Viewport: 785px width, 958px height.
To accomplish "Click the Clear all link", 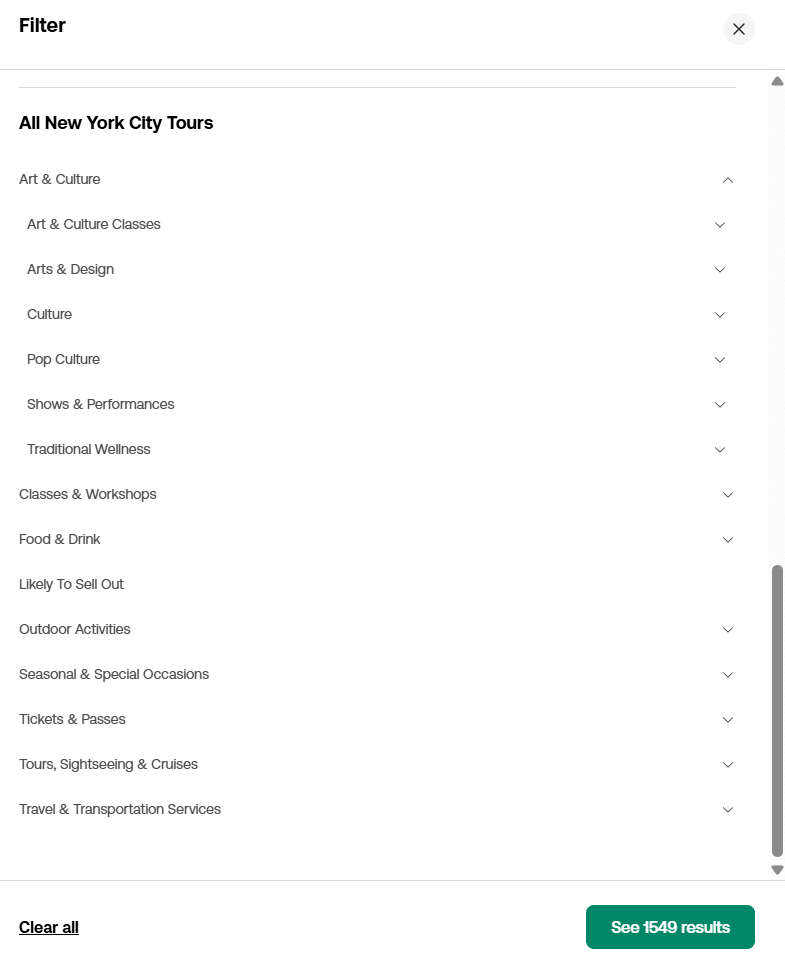I will click(x=49, y=927).
